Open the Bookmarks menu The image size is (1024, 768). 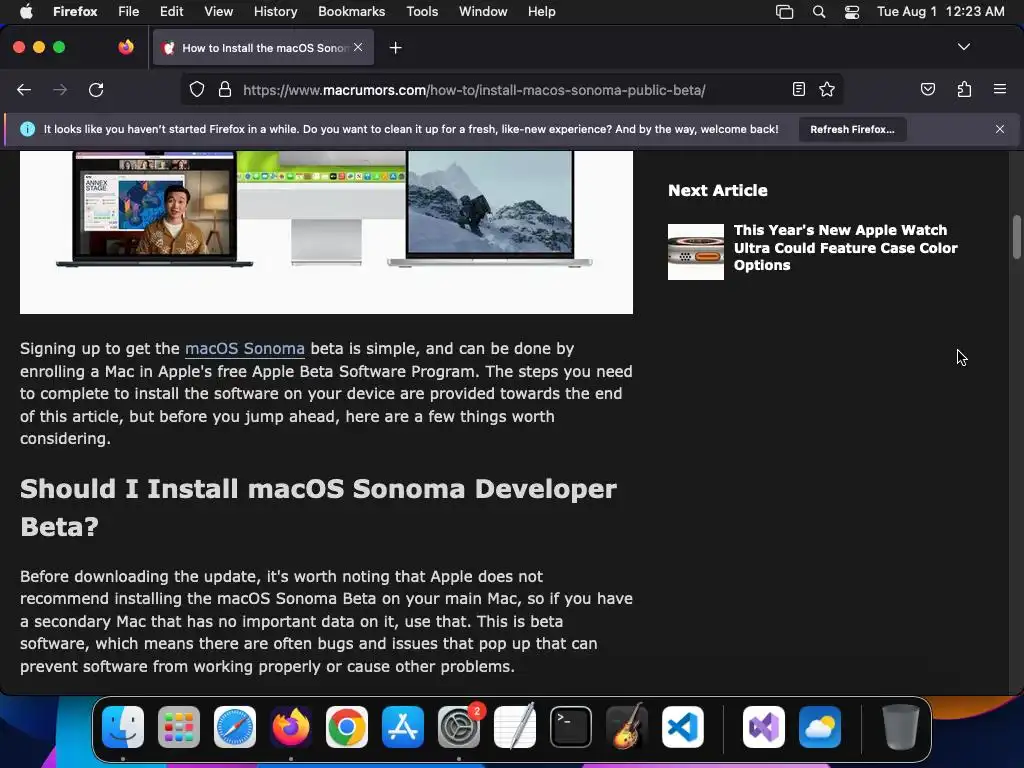[x=351, y=12]
